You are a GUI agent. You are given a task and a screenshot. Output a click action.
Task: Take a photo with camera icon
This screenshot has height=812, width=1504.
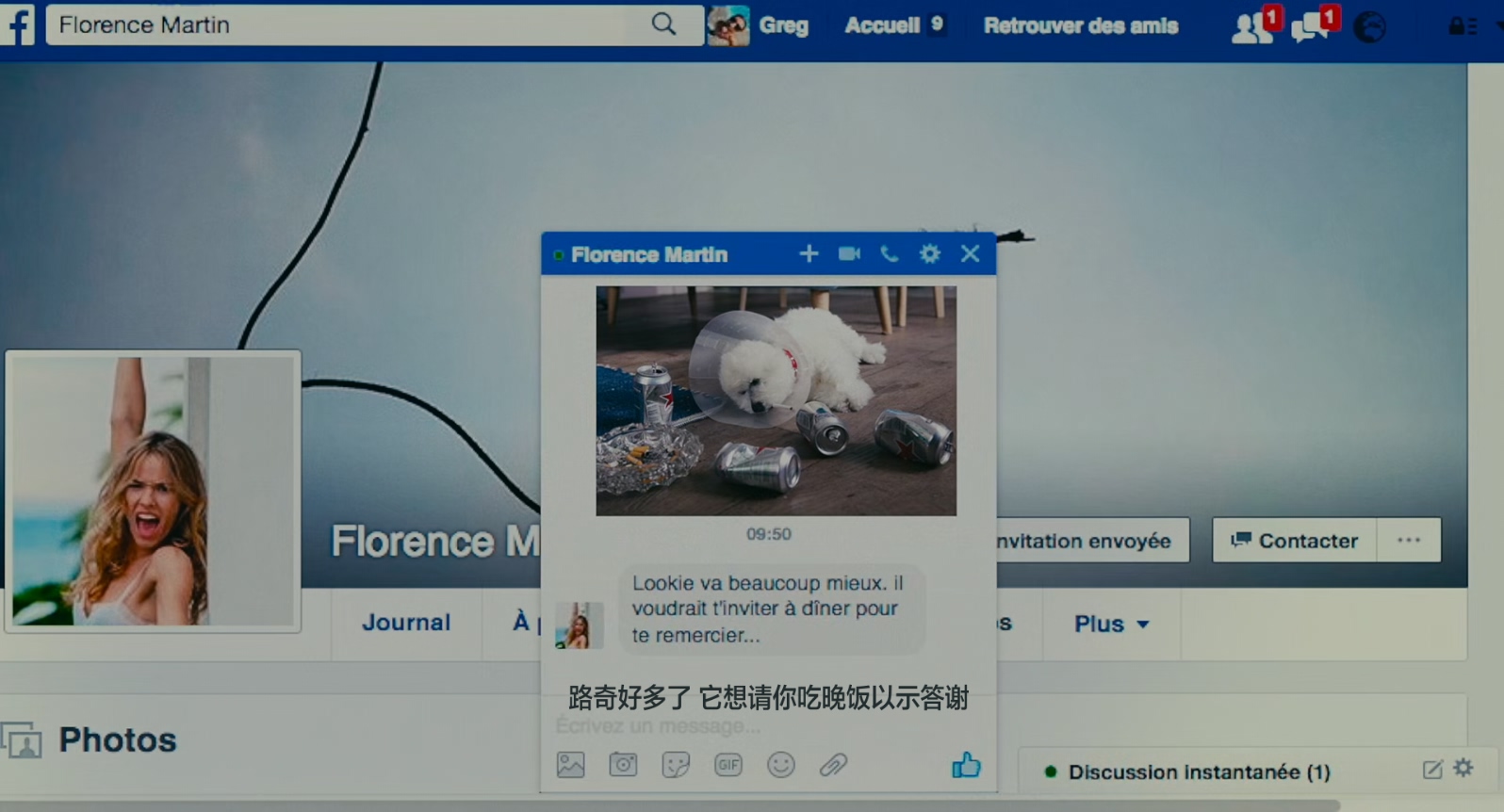coord(623,765)
